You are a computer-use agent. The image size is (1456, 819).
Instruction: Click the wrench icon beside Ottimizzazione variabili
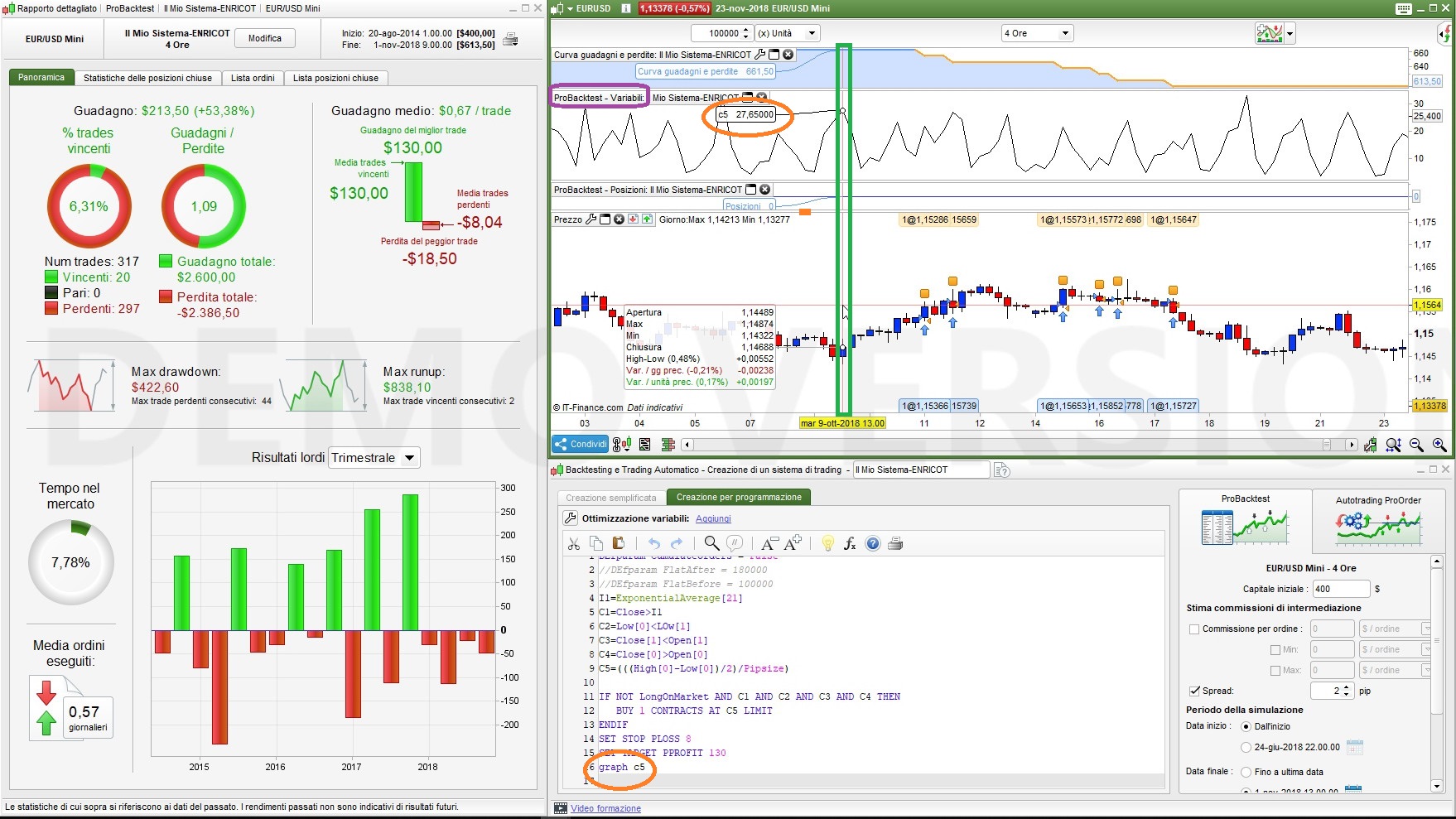[570, 518]
